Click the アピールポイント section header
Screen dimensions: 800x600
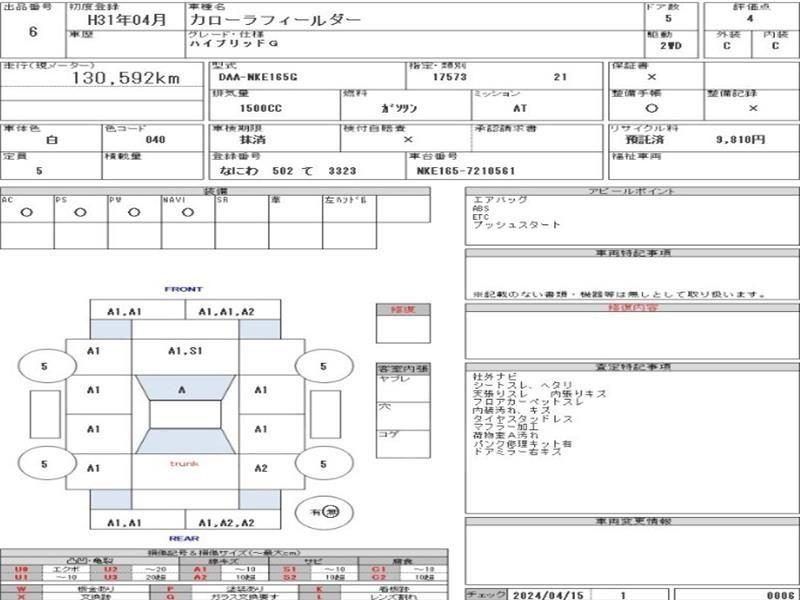click(x=632, y=191)
